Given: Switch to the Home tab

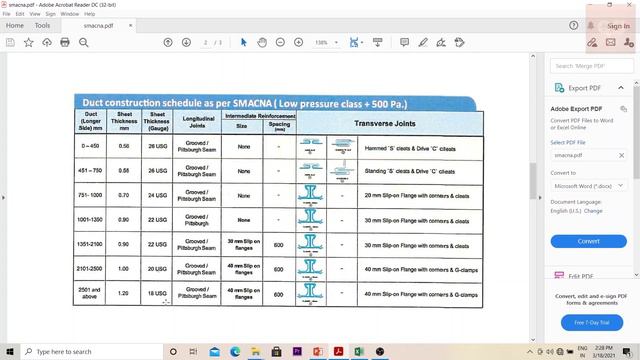Looking at the screenshot, I should click(x=15, y=25).
